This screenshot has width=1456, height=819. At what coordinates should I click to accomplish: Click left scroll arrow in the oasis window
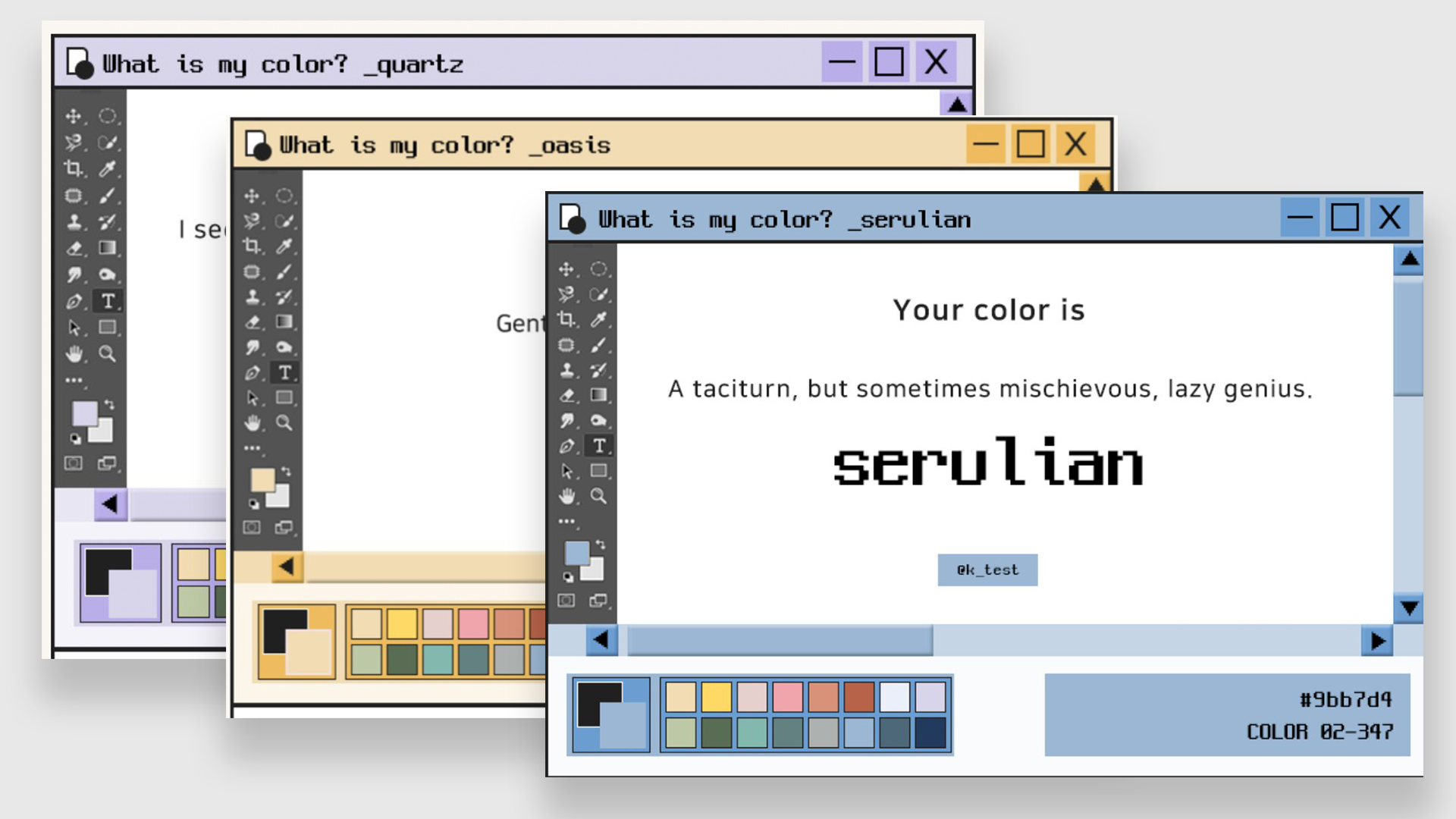pos(287,566)
